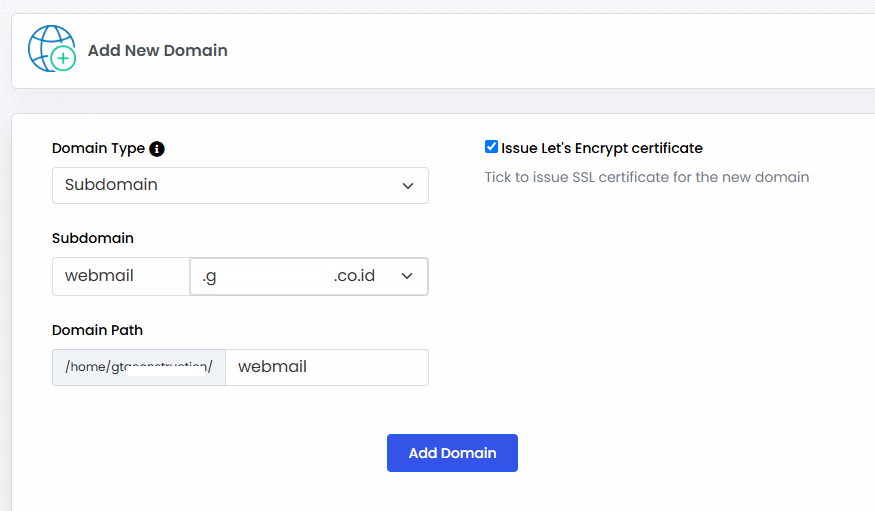Click the Subdomain field label
This screenshot has height=511, width=875.
click(x=93, y=238)
